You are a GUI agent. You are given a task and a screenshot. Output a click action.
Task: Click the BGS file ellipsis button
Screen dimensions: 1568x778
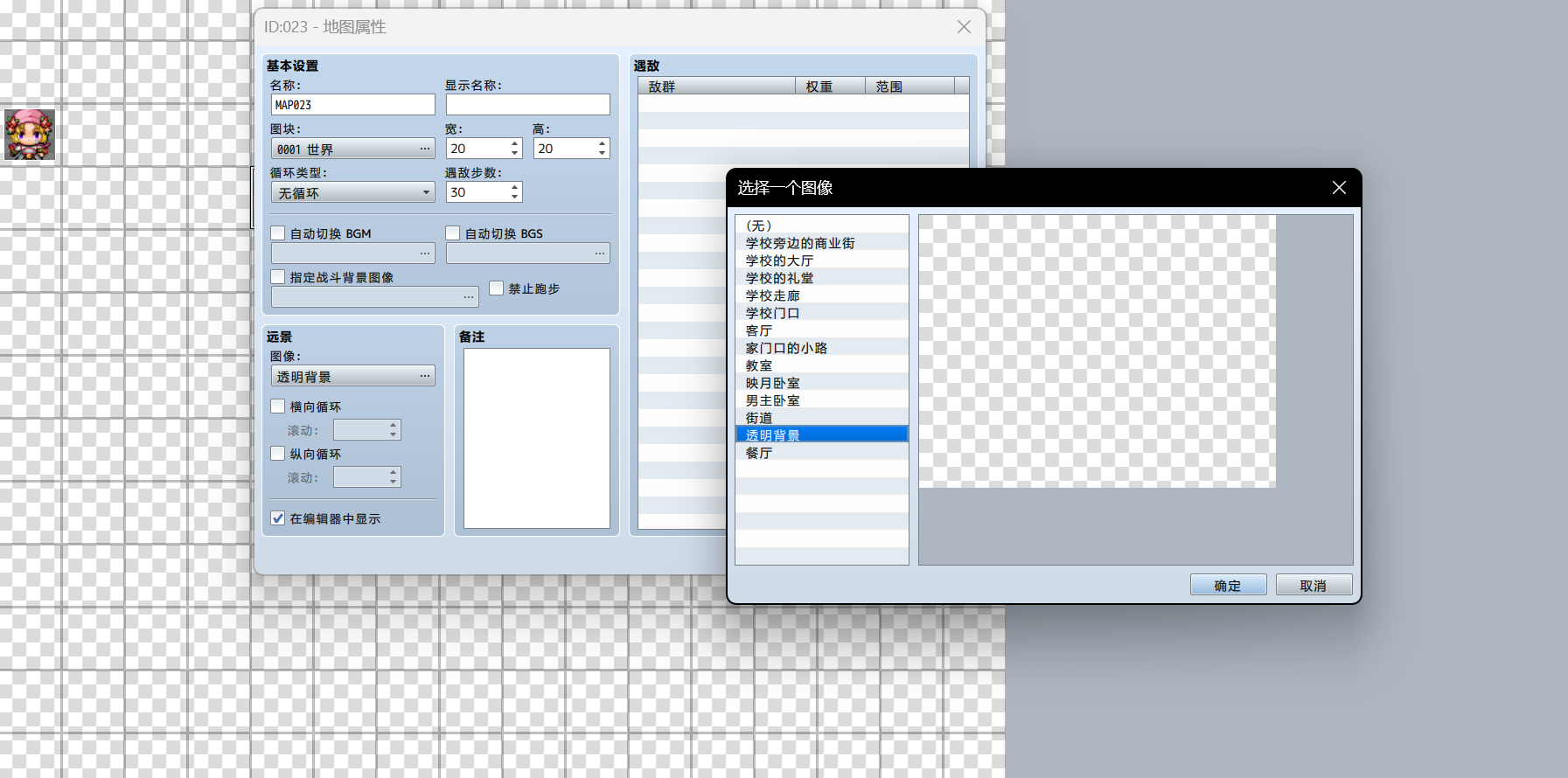[600, 254]
